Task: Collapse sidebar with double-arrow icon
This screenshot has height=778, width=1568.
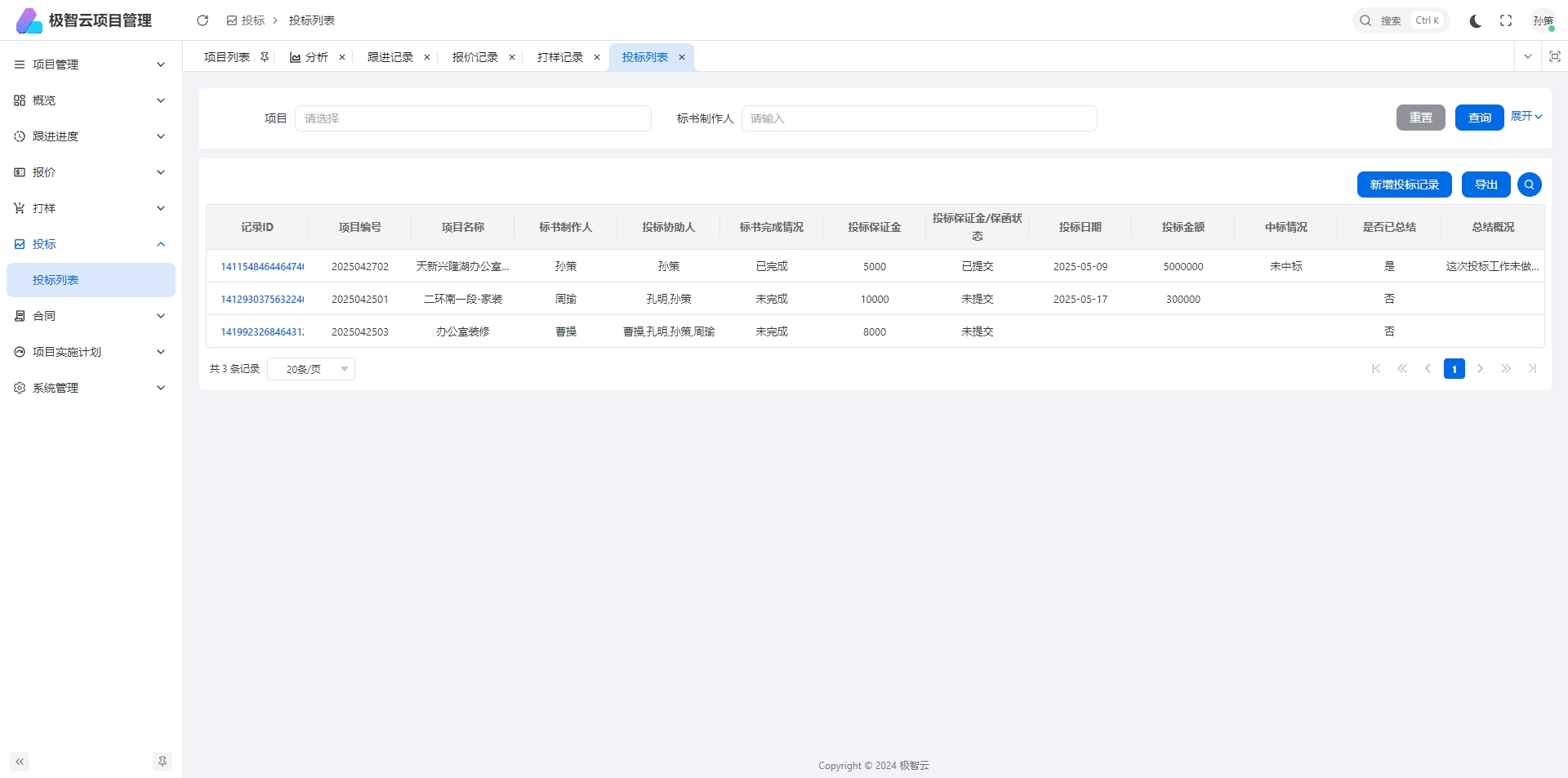Action: (x=20, y=762)
